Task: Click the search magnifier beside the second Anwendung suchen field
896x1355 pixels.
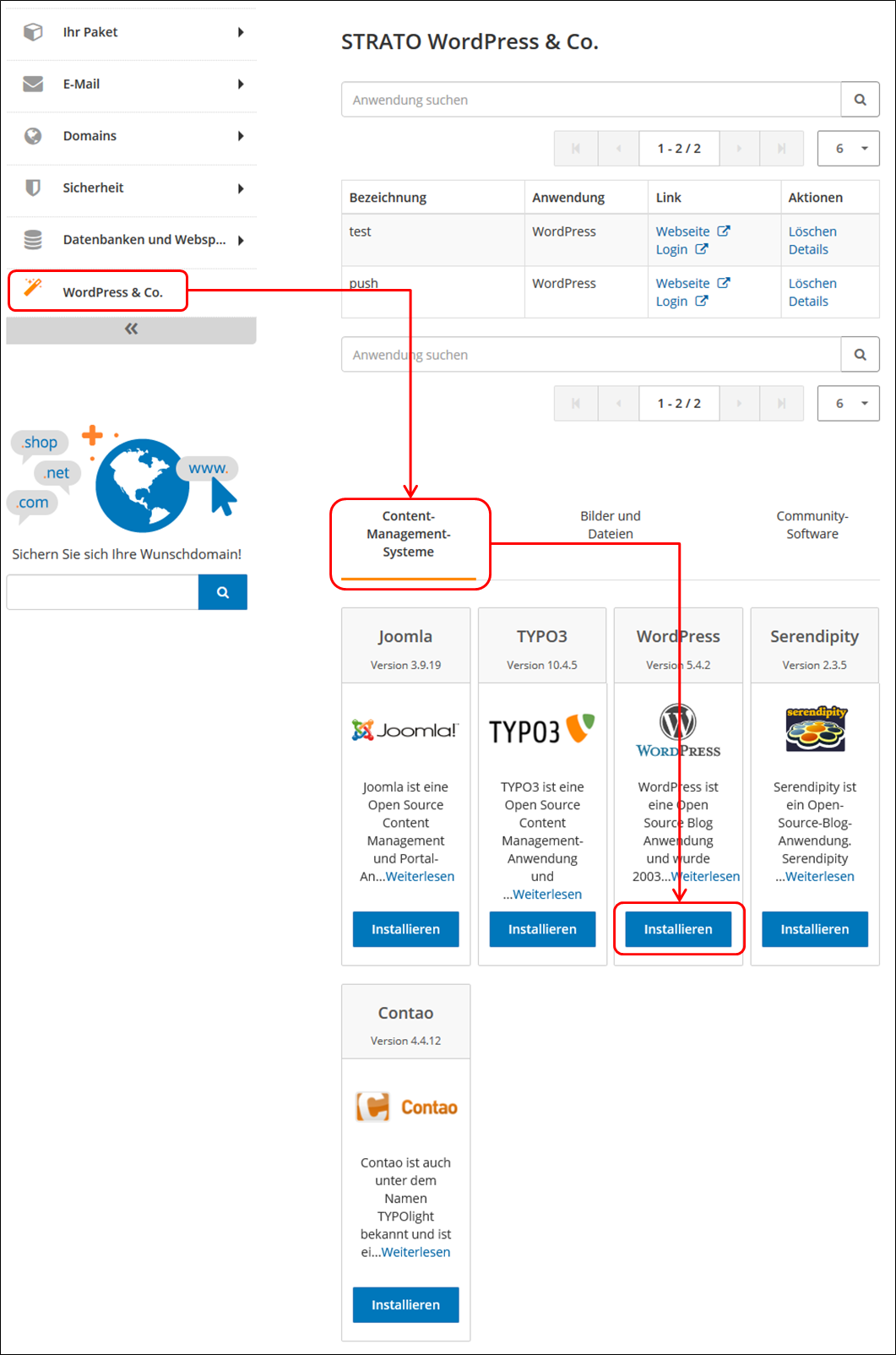Action: tap(860, 355)
